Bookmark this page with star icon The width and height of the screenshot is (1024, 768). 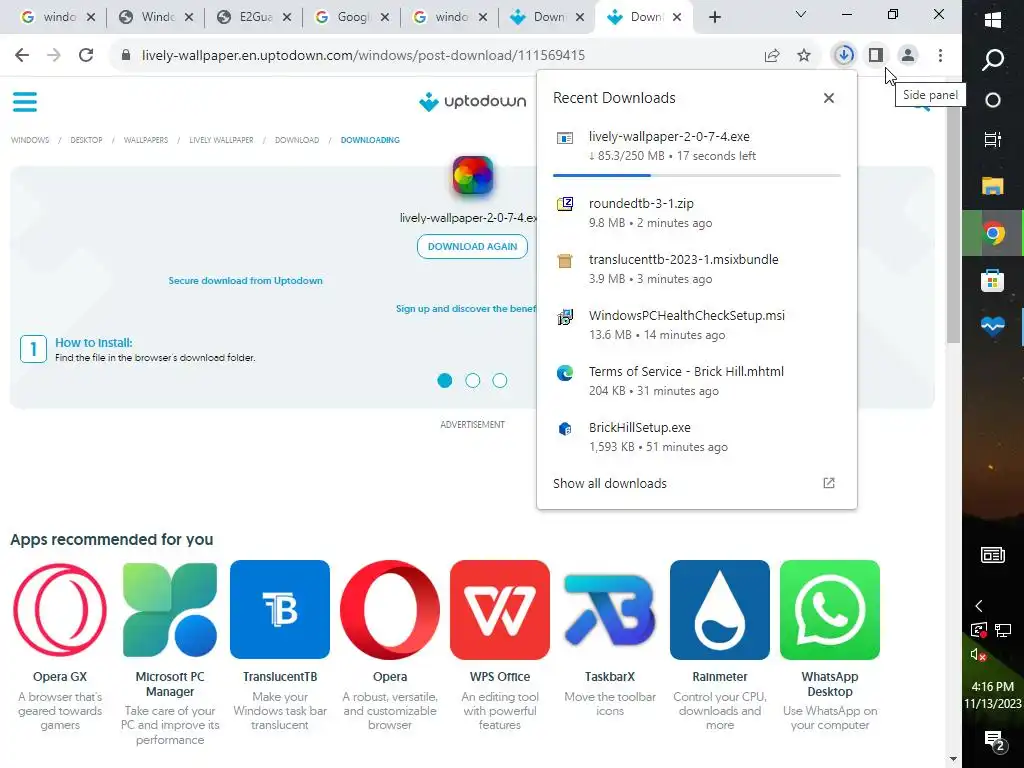tap(804, 55)
